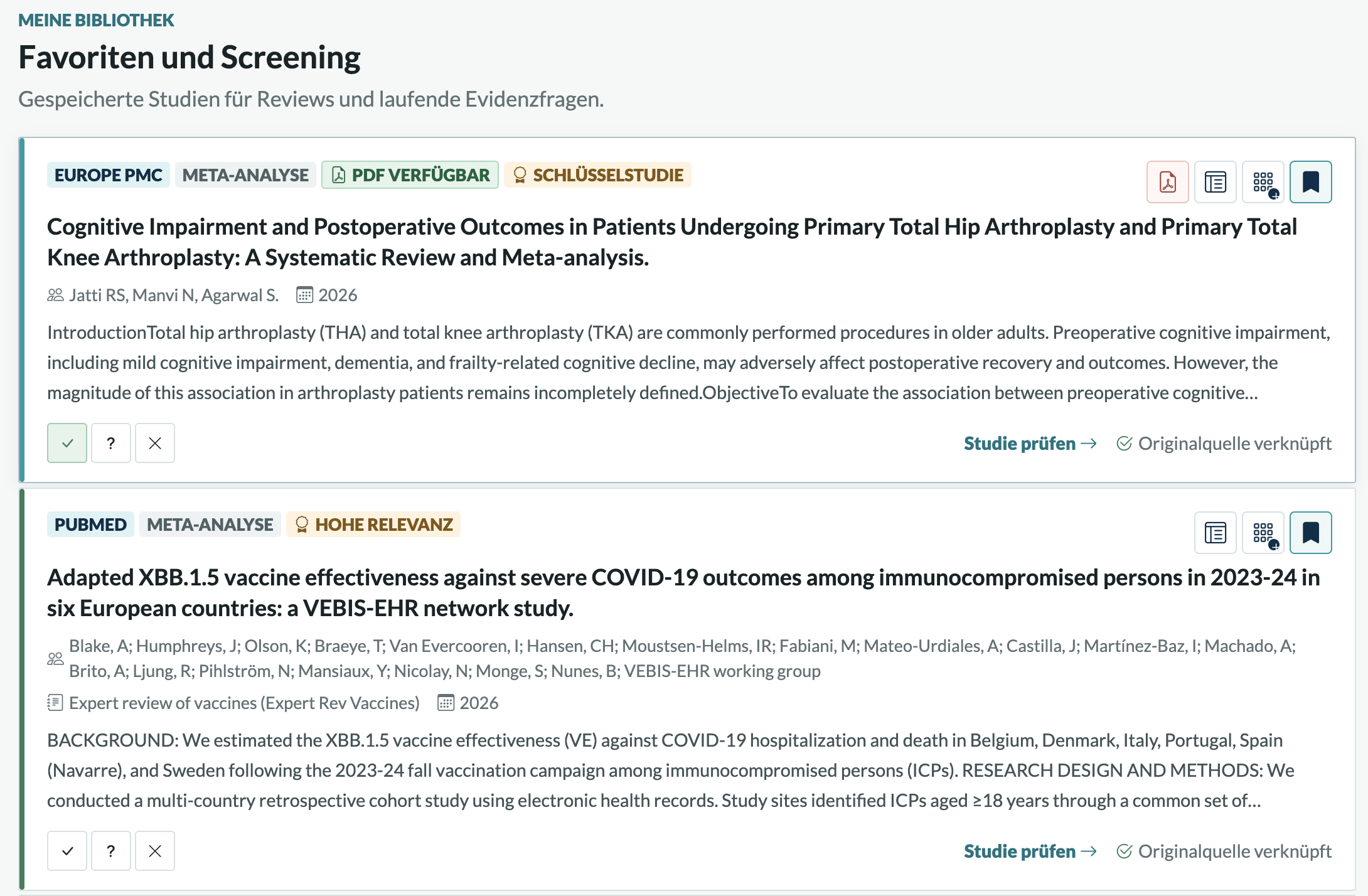This screenshot has width=1368, height=896.
Task: Click the abstract beginning IntroductionTotal hip arthroplasty
Action: click(x=689, y=362)
